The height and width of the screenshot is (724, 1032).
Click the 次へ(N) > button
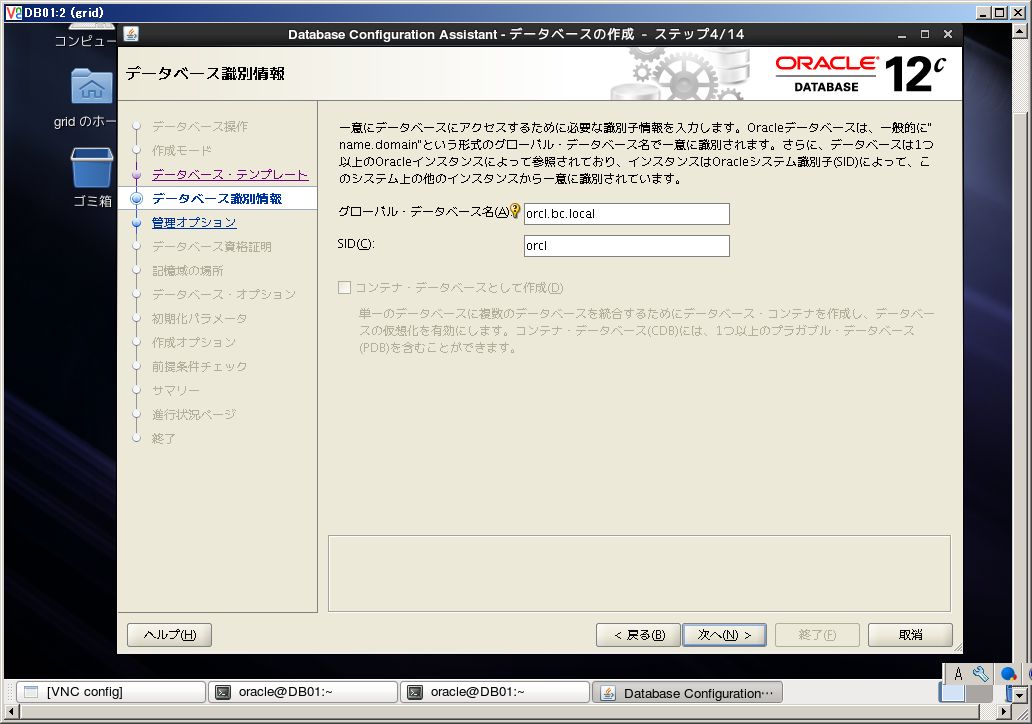(724, 635)
